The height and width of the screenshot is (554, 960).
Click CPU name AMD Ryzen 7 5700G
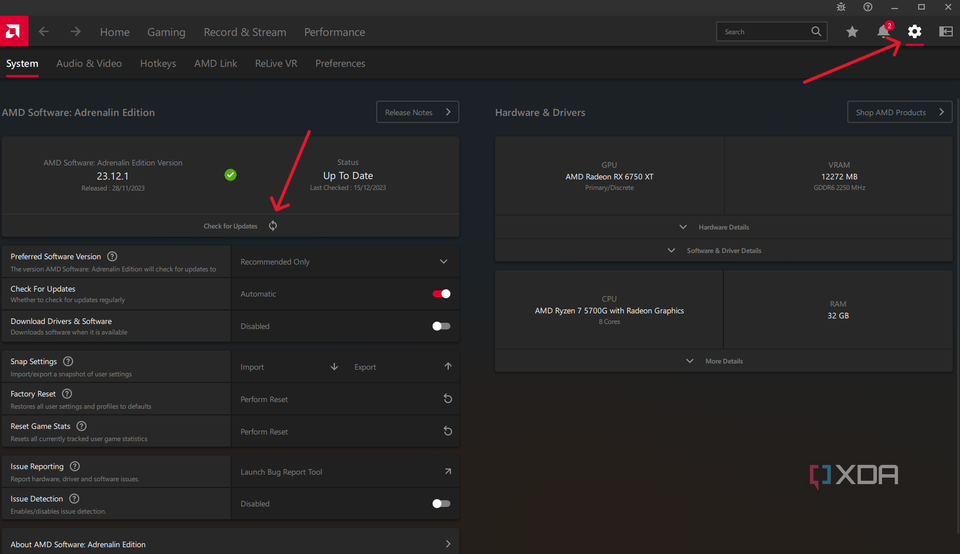point(609,310)
